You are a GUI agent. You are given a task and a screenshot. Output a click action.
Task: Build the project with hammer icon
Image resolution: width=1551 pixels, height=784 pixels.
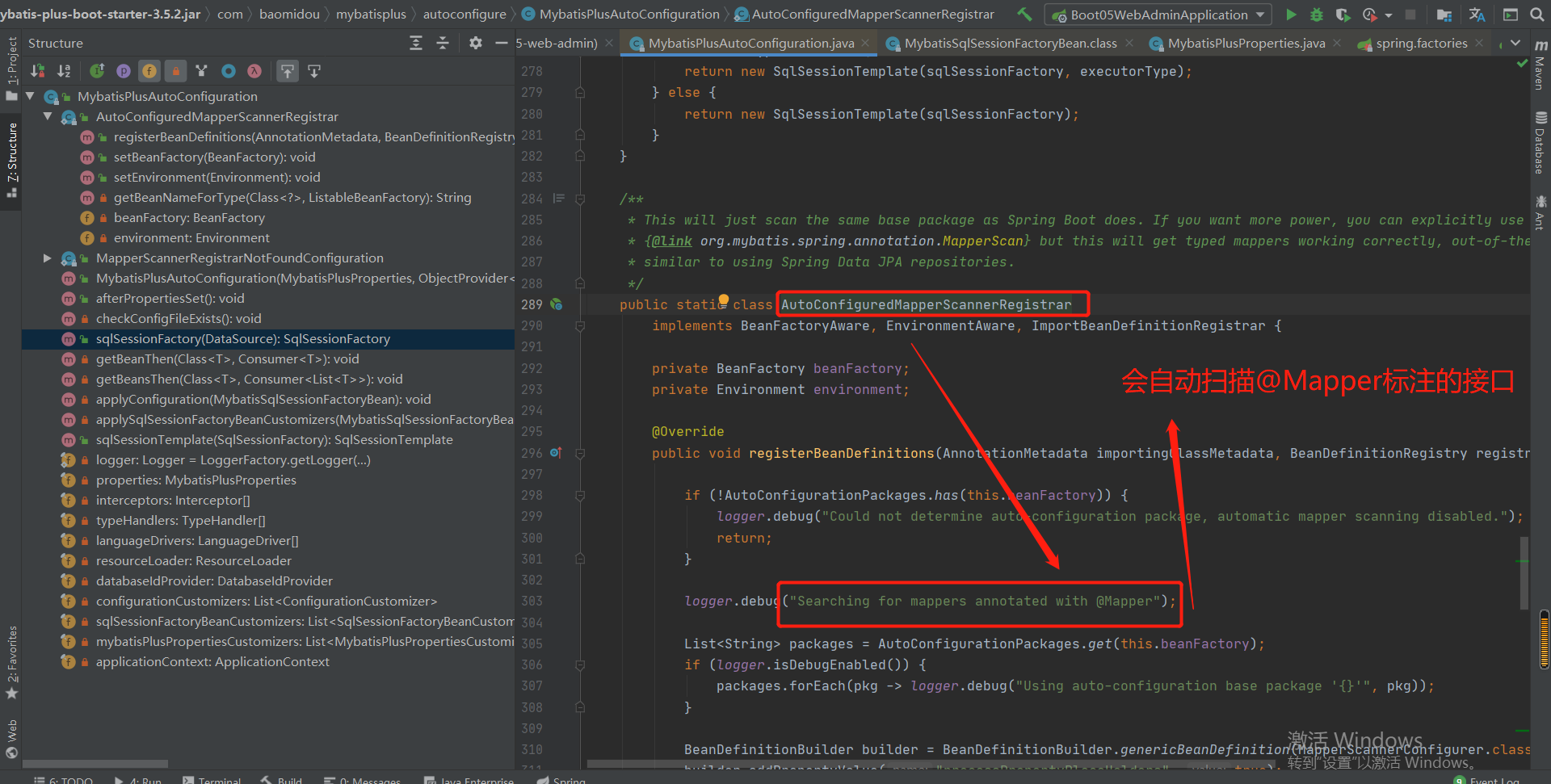1024,14
